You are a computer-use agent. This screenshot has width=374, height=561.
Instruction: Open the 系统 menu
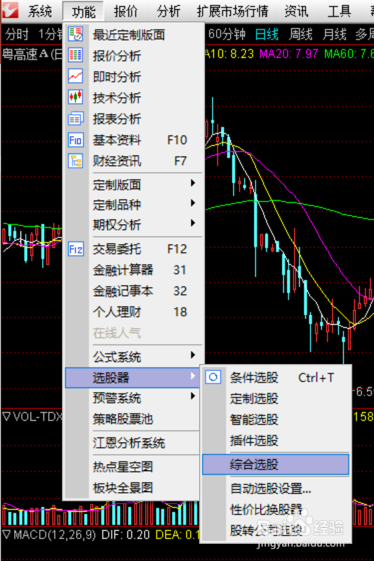click(40, 11)
